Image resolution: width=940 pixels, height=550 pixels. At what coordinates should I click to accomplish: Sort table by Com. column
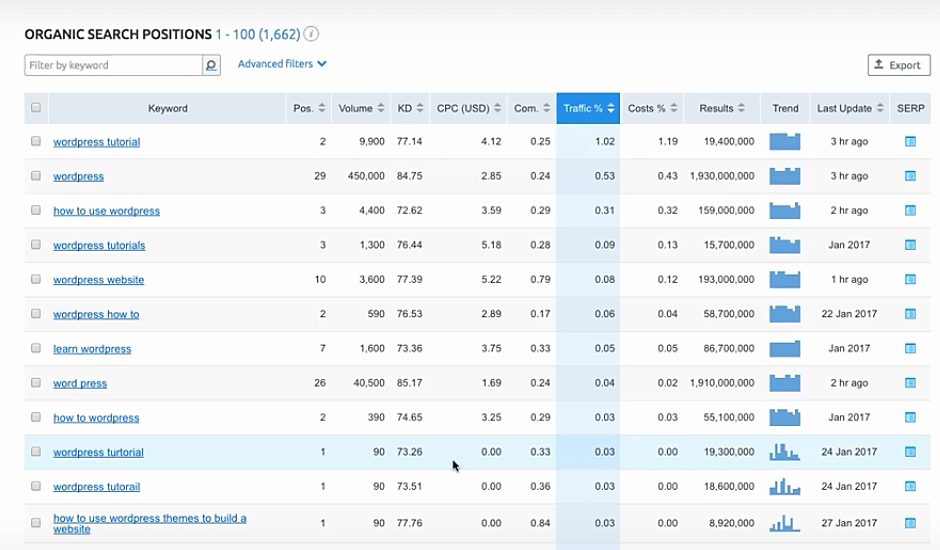(x=532, y=108)
